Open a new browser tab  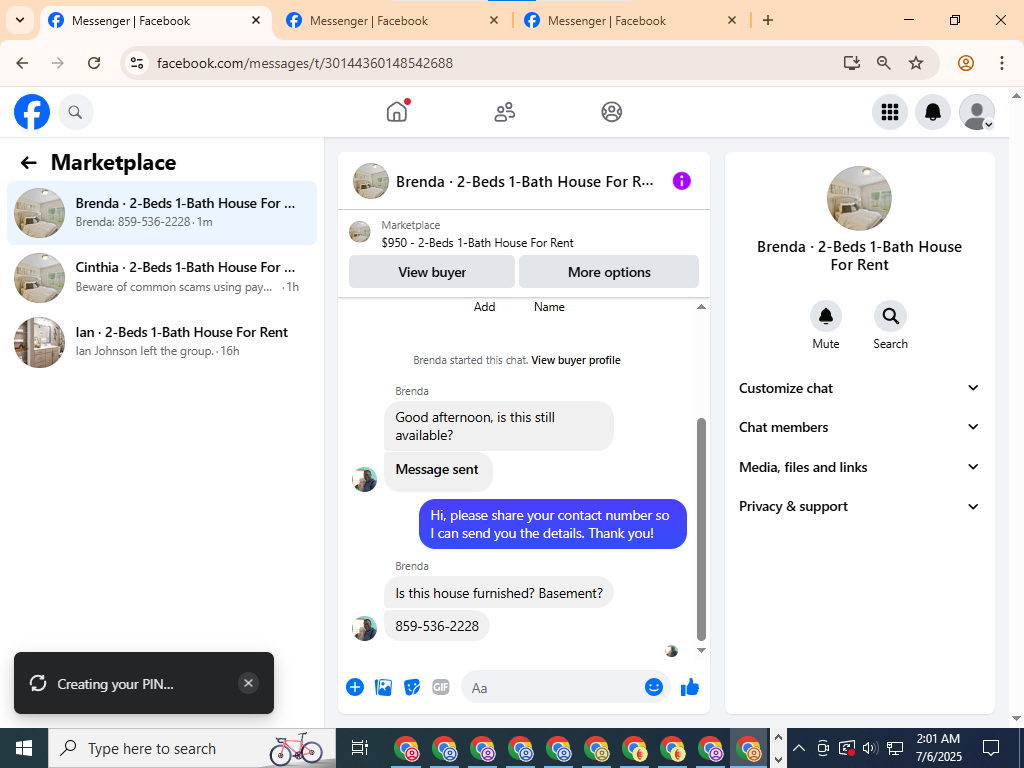pos(768,20)
